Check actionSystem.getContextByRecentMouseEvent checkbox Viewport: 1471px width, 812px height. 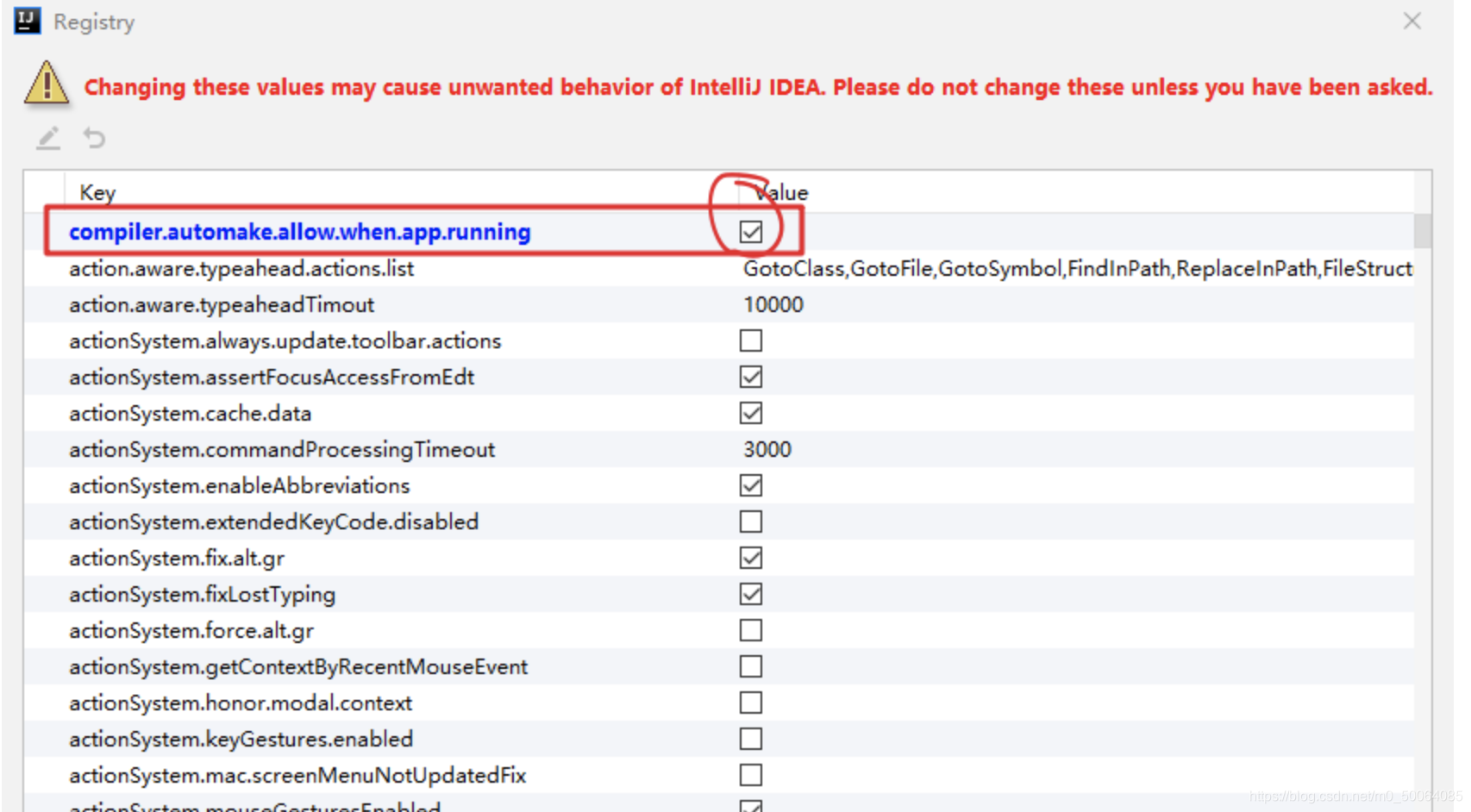[x=751, y=666]
